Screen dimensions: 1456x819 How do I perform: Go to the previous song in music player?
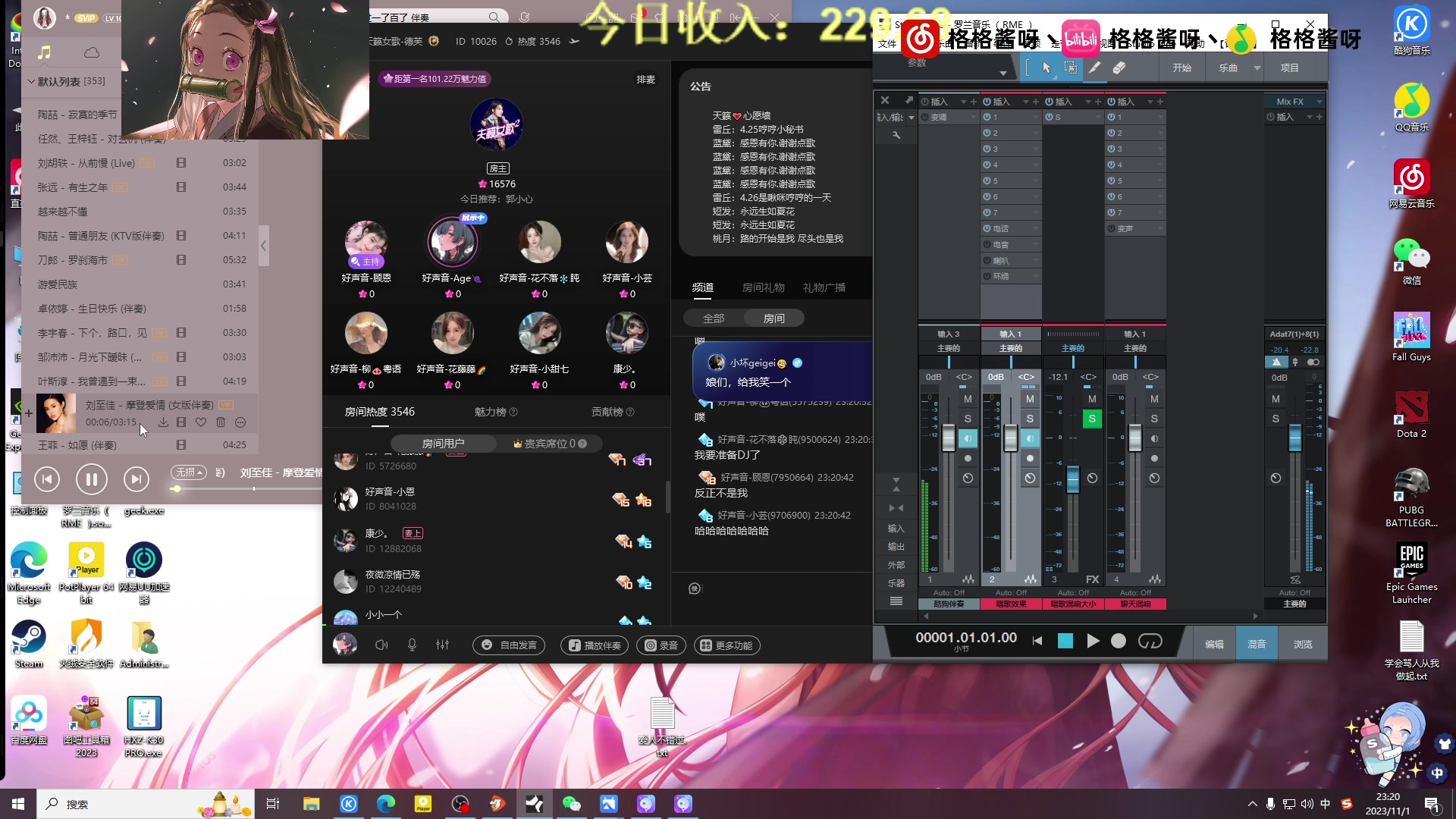(x=47, y=479)
